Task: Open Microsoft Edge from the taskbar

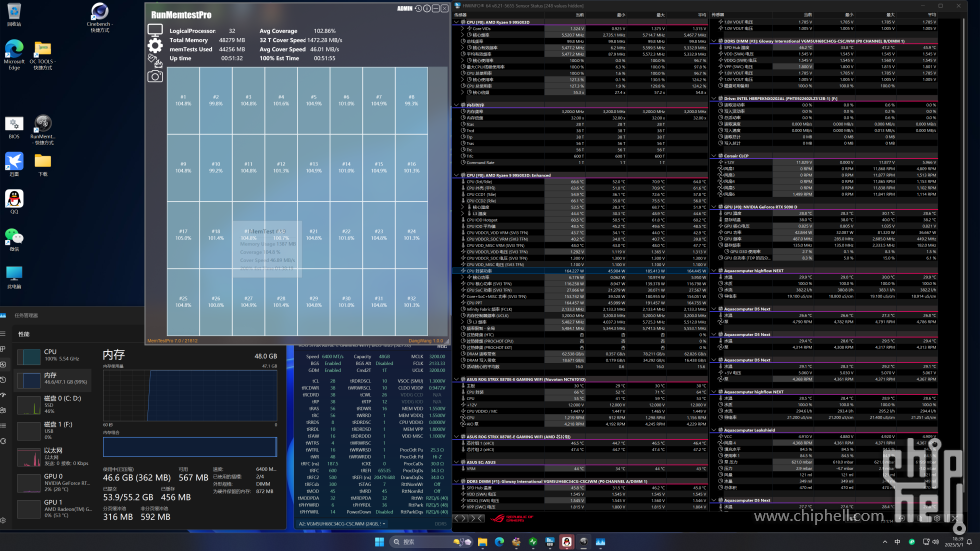Action: point(499,542)
